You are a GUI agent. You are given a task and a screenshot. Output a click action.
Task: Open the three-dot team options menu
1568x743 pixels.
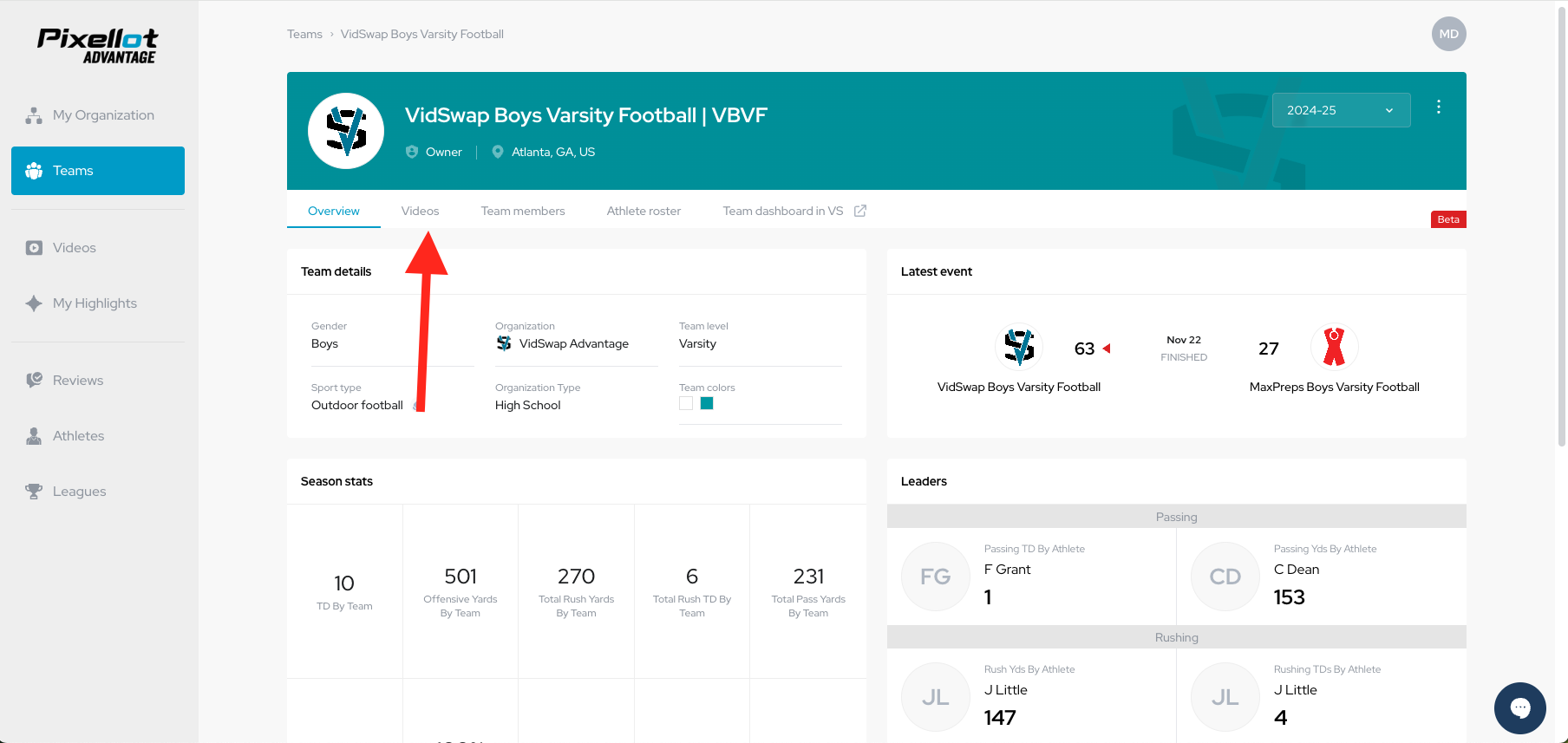click(1439, 107)
